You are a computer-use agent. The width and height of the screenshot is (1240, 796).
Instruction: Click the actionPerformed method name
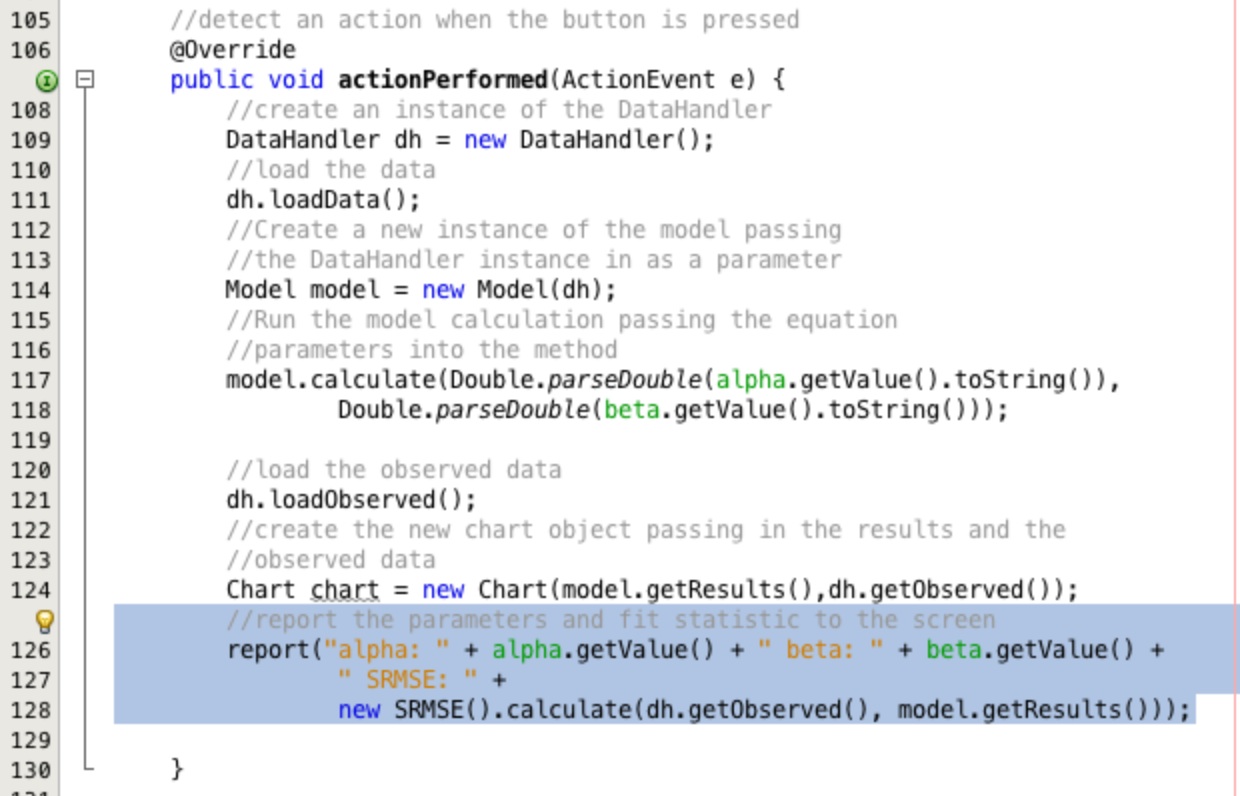443,80
